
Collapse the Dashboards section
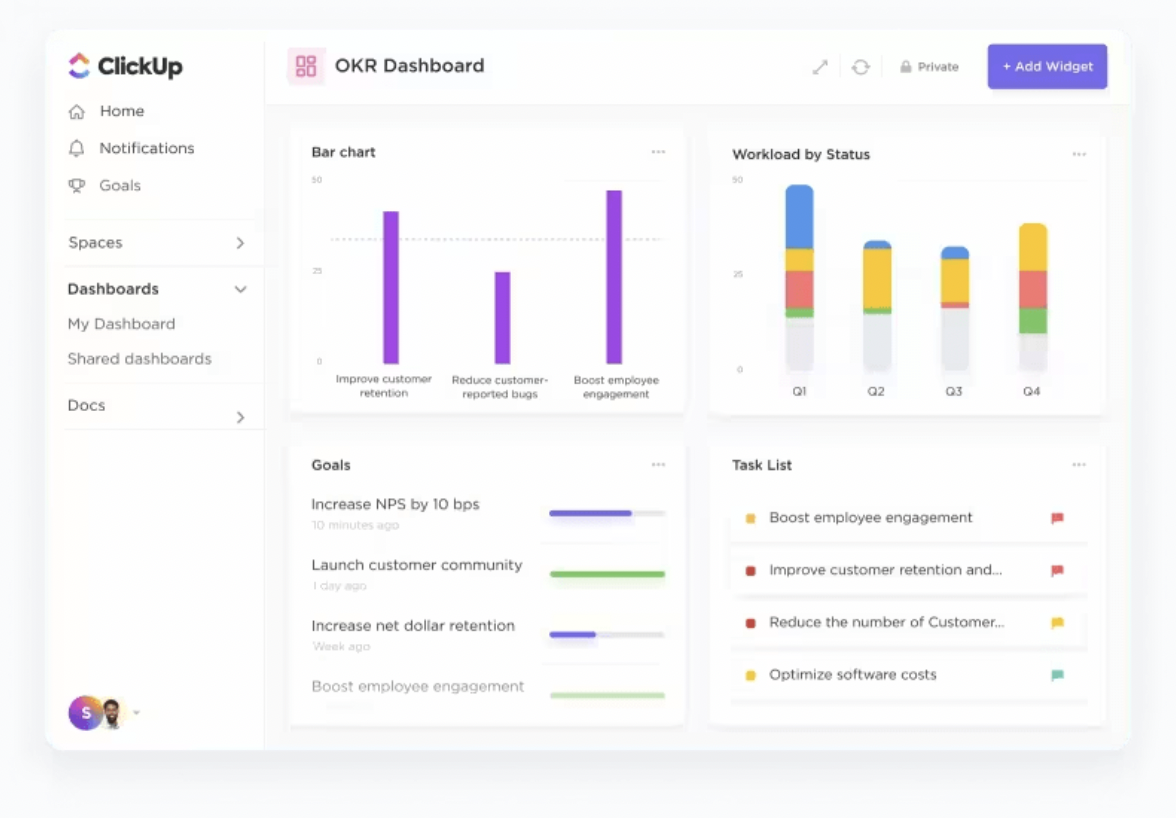[x=240, y=289]
